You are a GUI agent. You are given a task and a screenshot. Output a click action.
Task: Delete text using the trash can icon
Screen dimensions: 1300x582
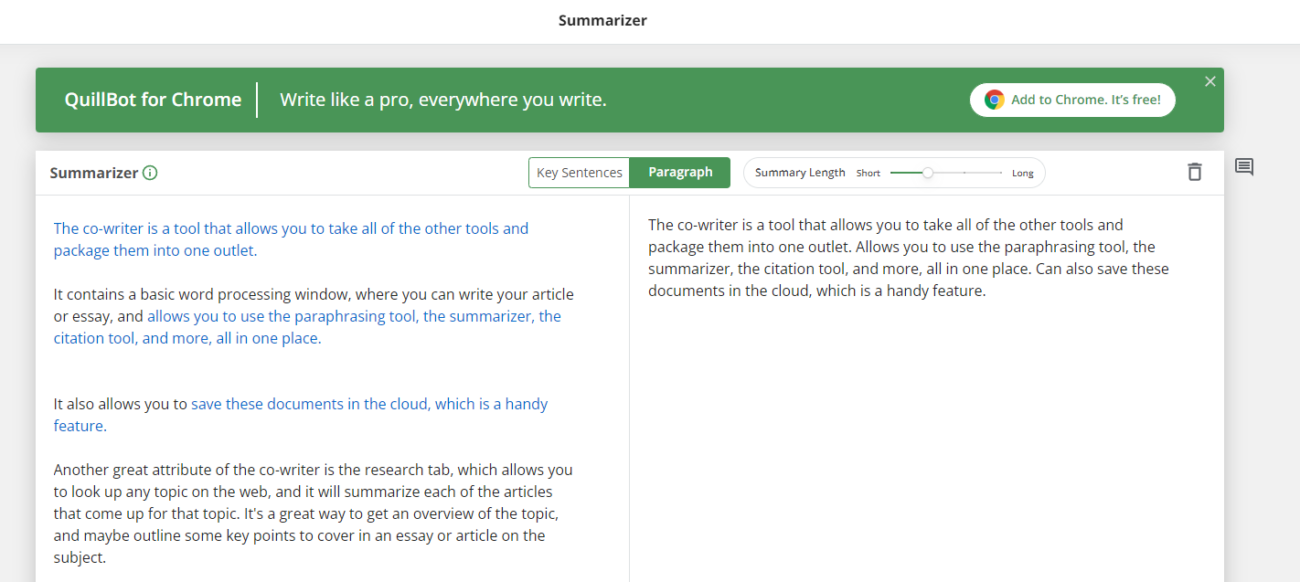(x=1194, y=172)
